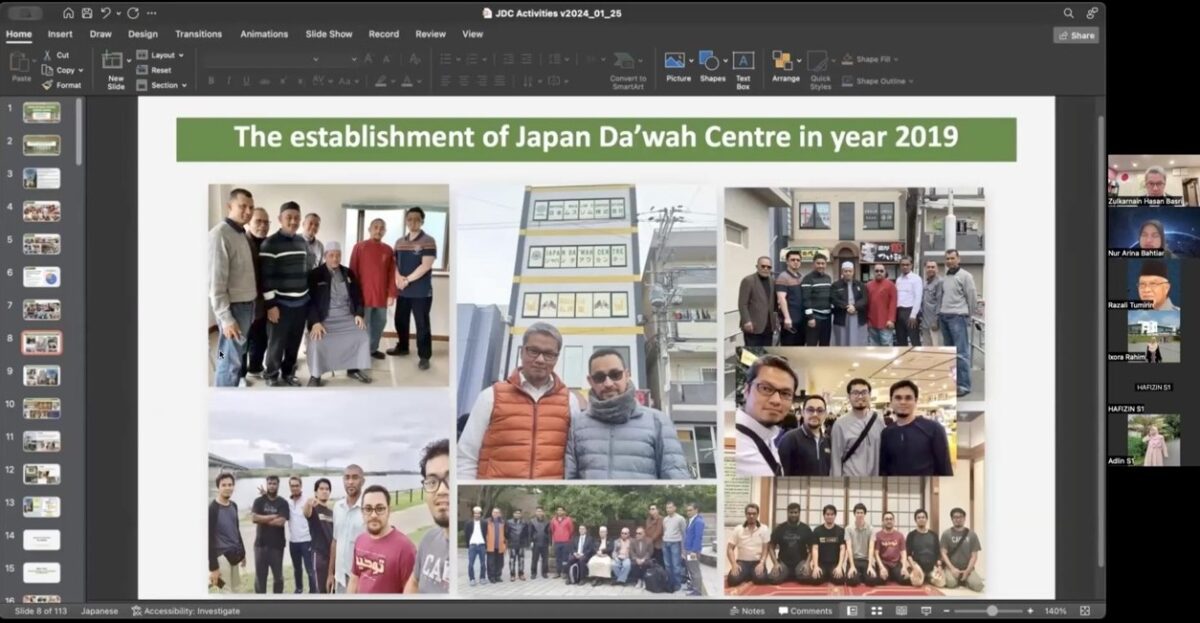Open the more commands ellipsis in title bar
The image size is (1200, 623).
[x=151, y=13]
